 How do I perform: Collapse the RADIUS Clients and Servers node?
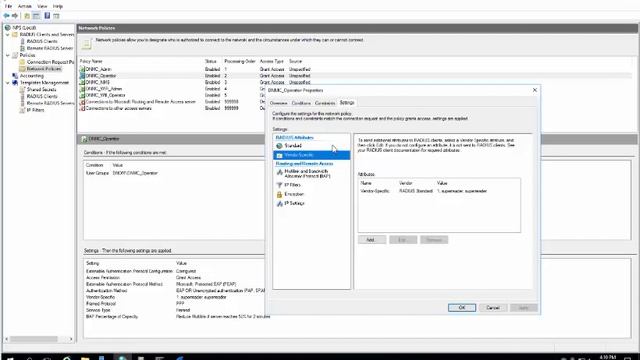[7, 35]
